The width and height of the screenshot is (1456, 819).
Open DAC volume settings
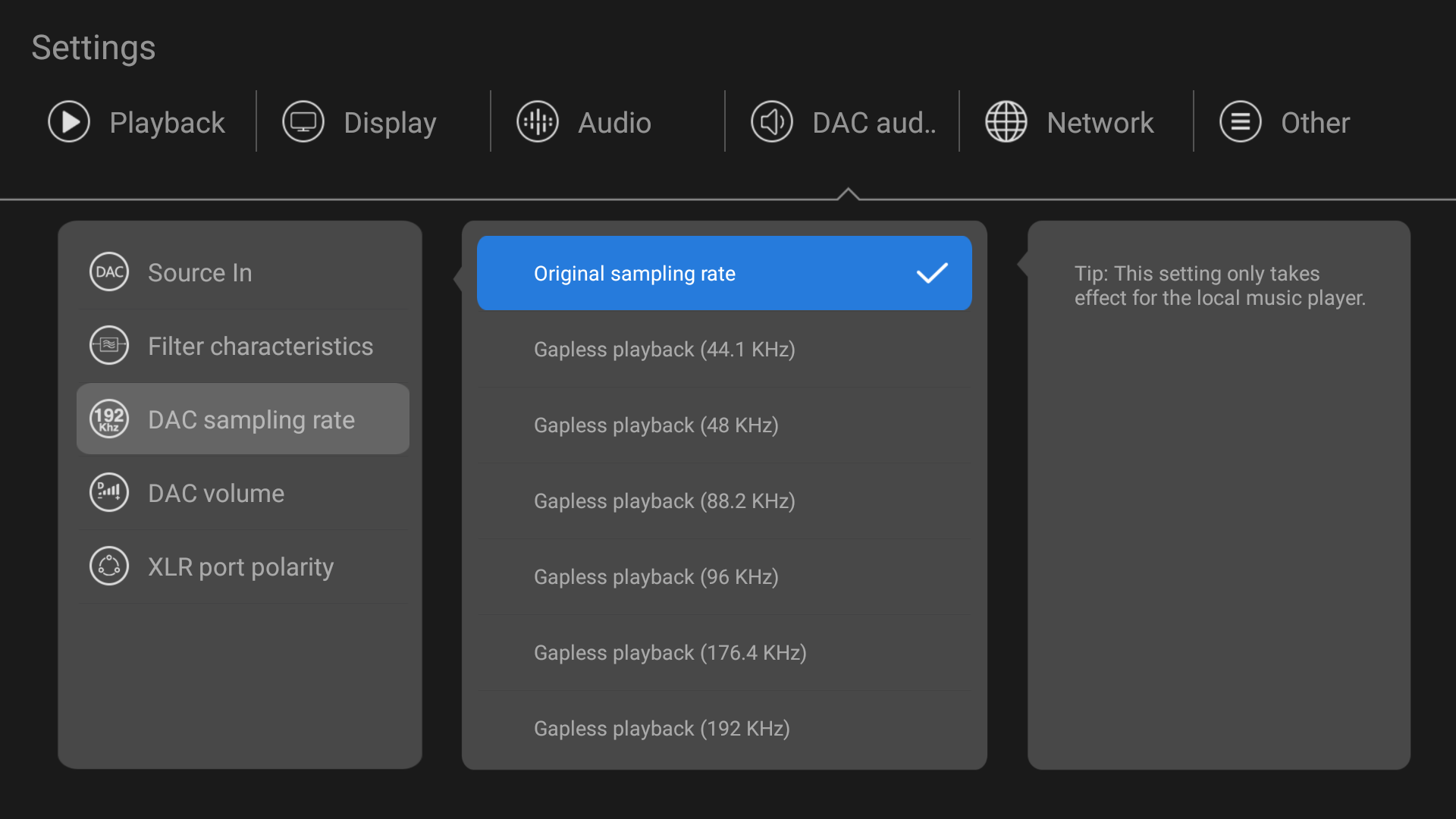243,493
